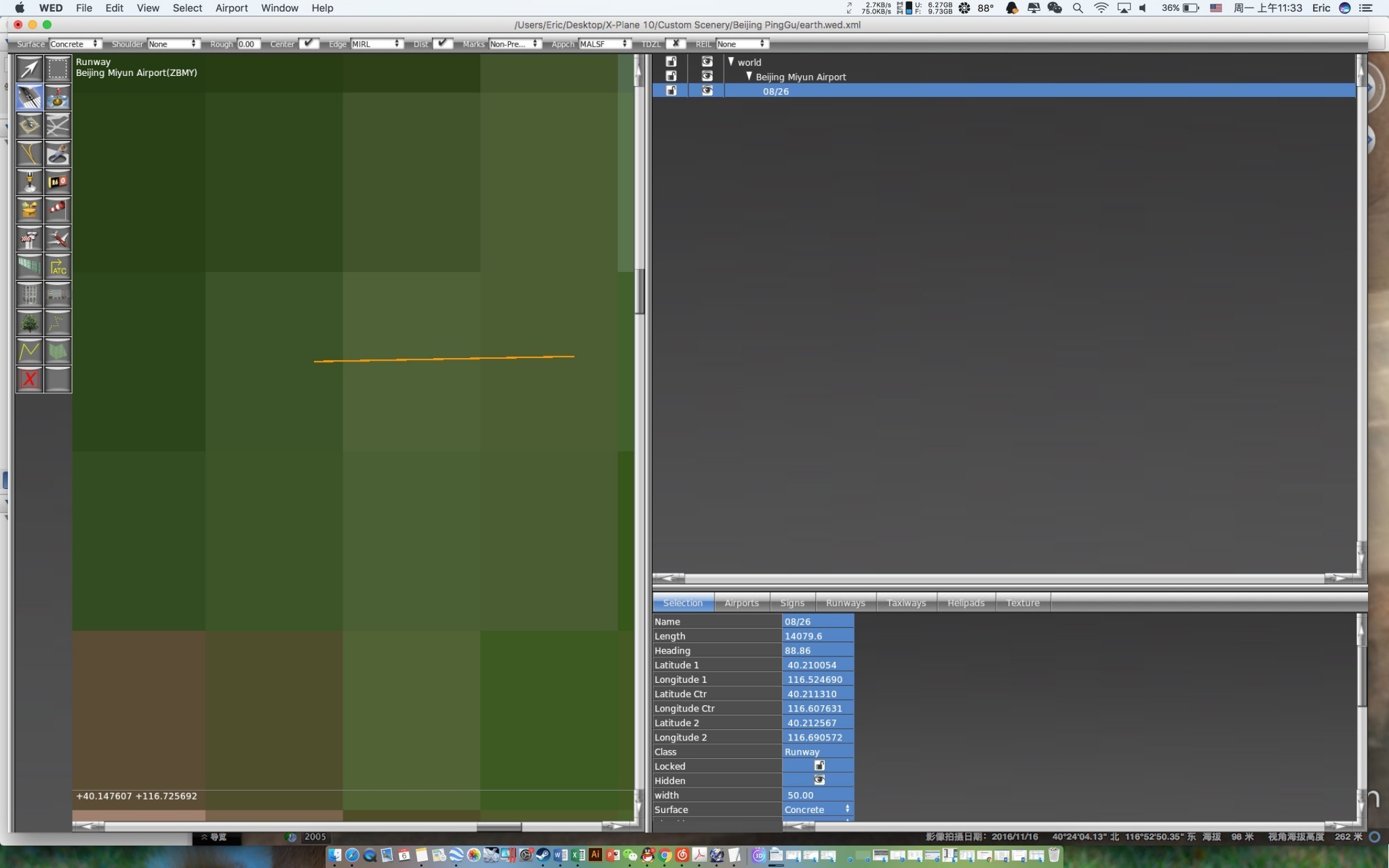Choose the Facade building tool
1389x868 pixels.
(29, 295)
